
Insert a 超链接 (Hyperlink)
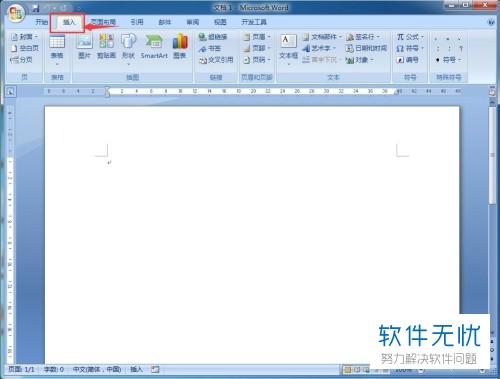[x=213, y=37]
